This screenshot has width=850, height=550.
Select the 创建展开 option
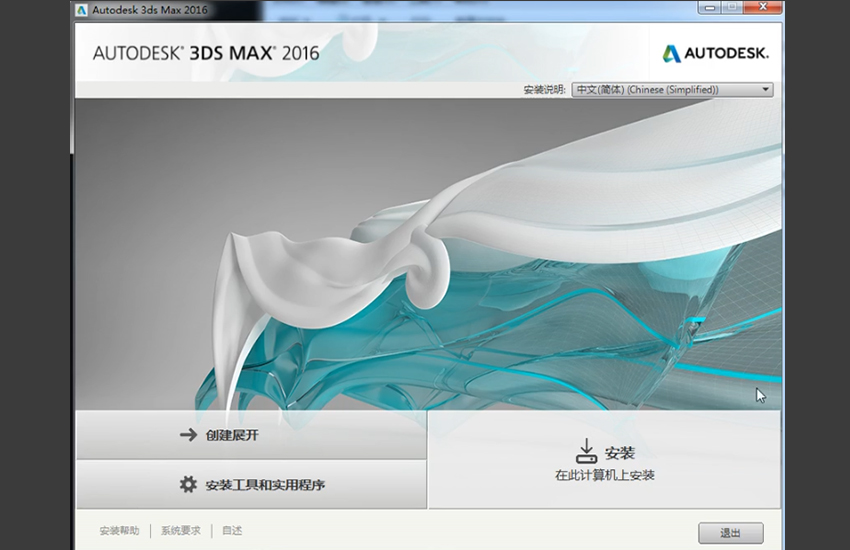click(252, 435)
